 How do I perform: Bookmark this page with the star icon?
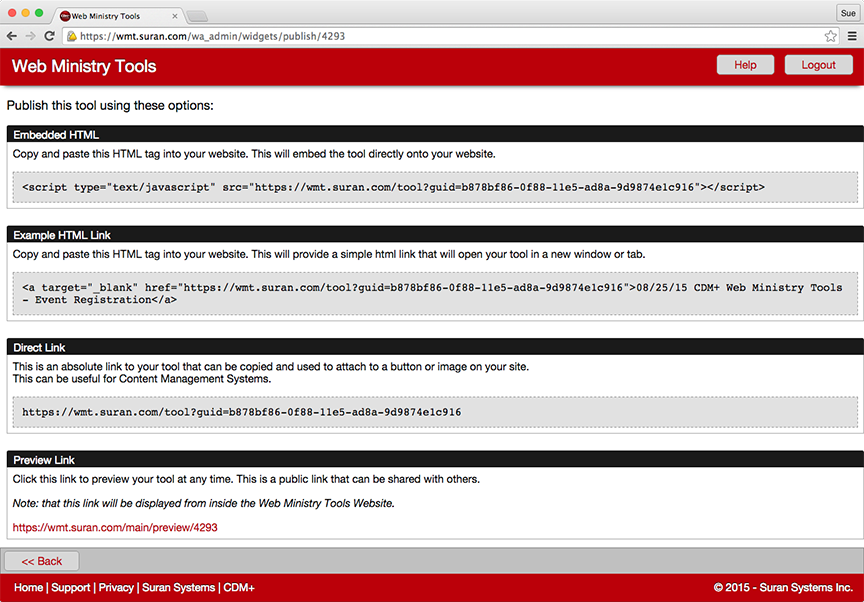(x=830, y=36)
